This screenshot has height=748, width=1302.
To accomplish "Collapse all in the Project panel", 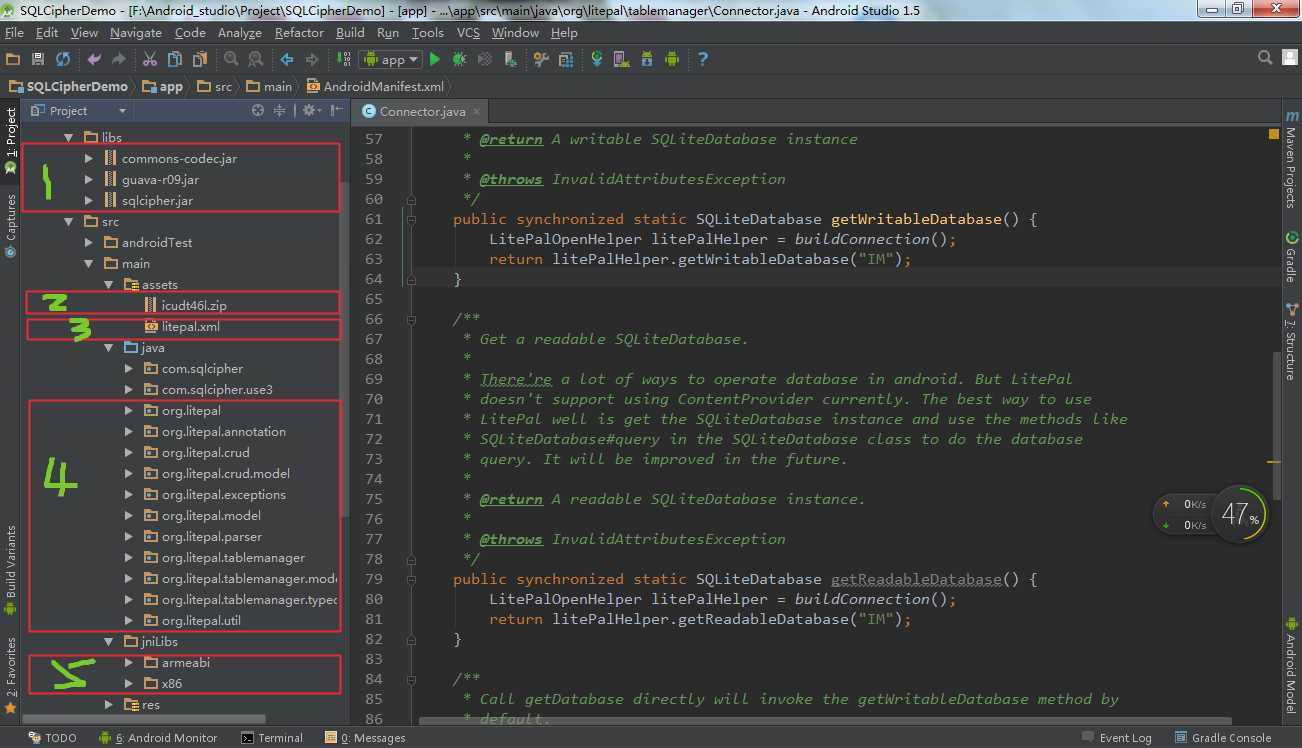I will [281, 111].
